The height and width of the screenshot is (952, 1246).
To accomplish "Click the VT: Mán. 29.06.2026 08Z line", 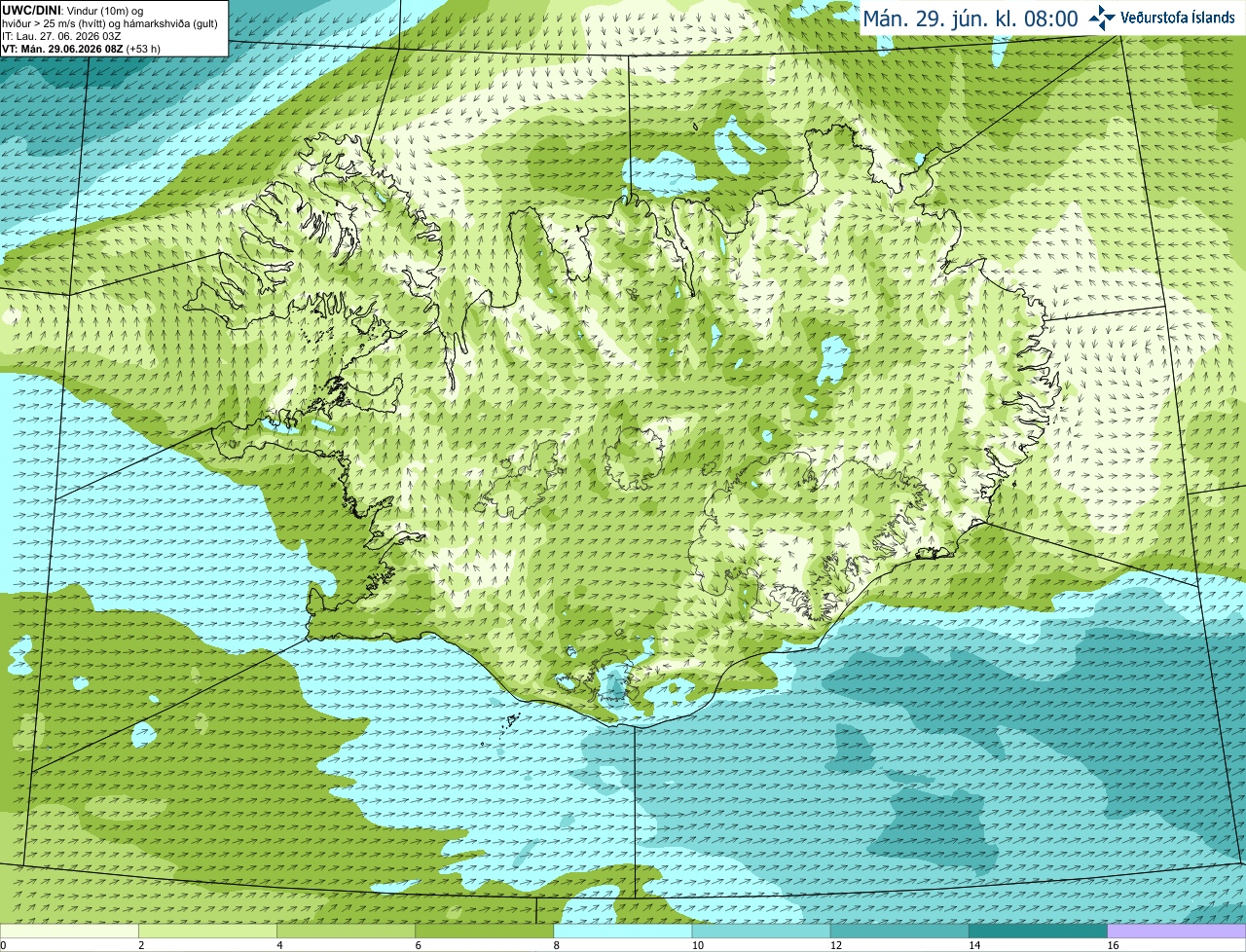I will pyautogui.click(x=82, y=49).
